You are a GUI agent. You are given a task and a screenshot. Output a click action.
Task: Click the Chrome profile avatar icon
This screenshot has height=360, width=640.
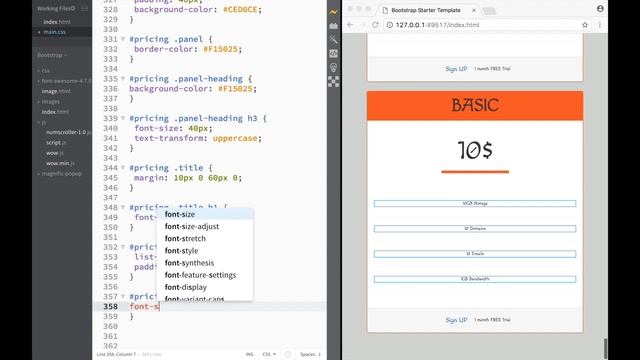point(600,9)
